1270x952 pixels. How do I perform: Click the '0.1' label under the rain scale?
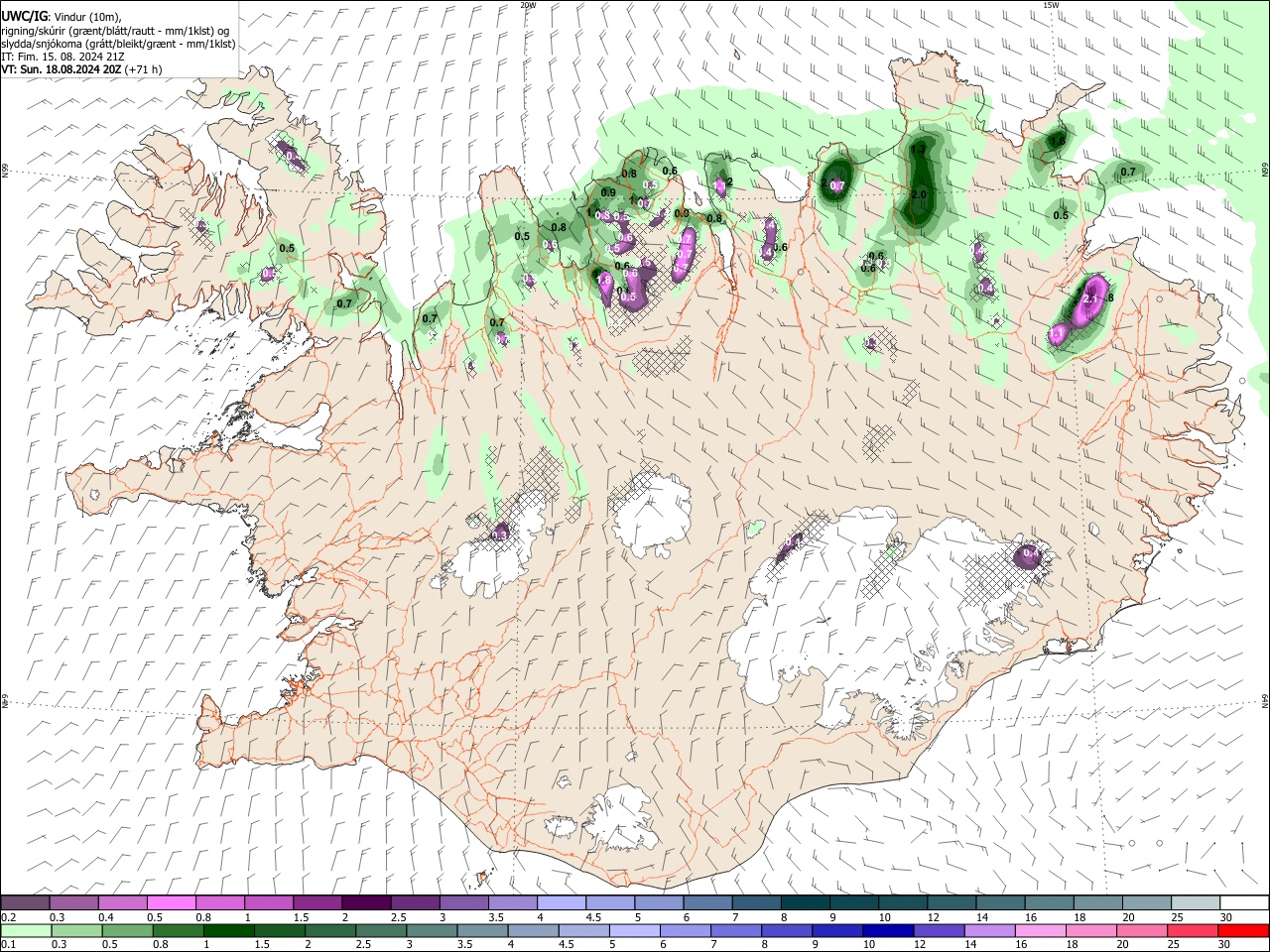9,944
